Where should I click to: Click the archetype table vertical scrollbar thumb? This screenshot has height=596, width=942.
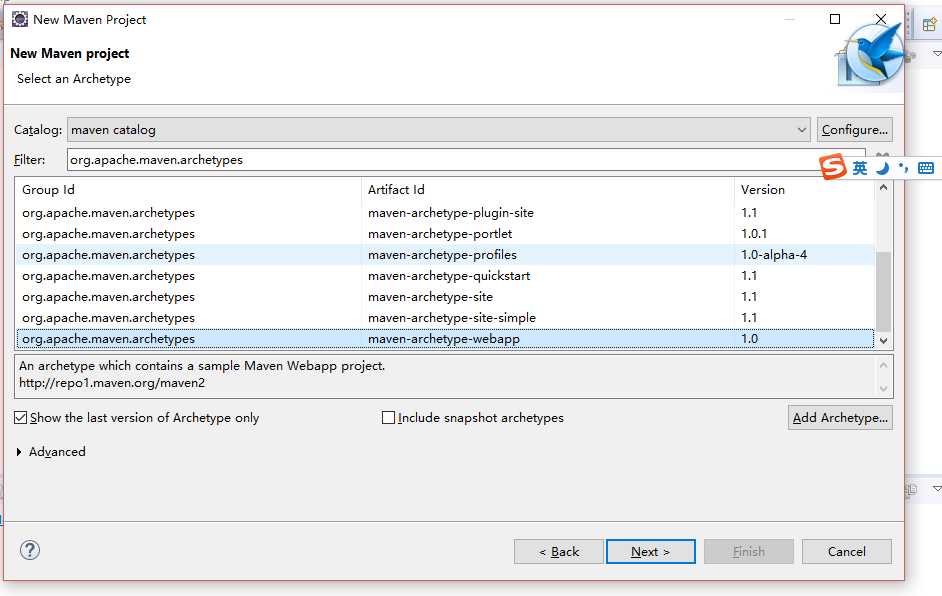pyautogui.click(x=883, y=291)
